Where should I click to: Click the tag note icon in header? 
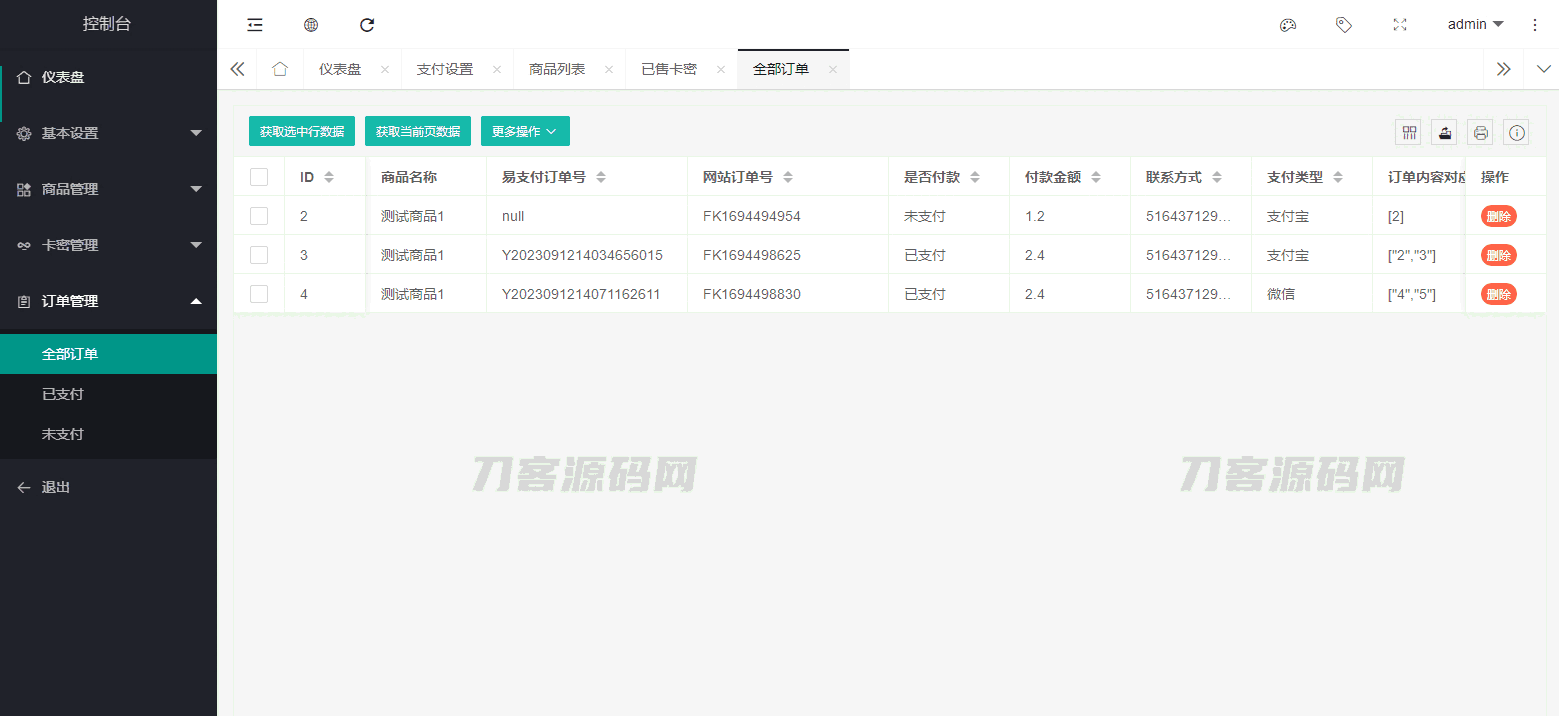click(x=1344, y=25)
